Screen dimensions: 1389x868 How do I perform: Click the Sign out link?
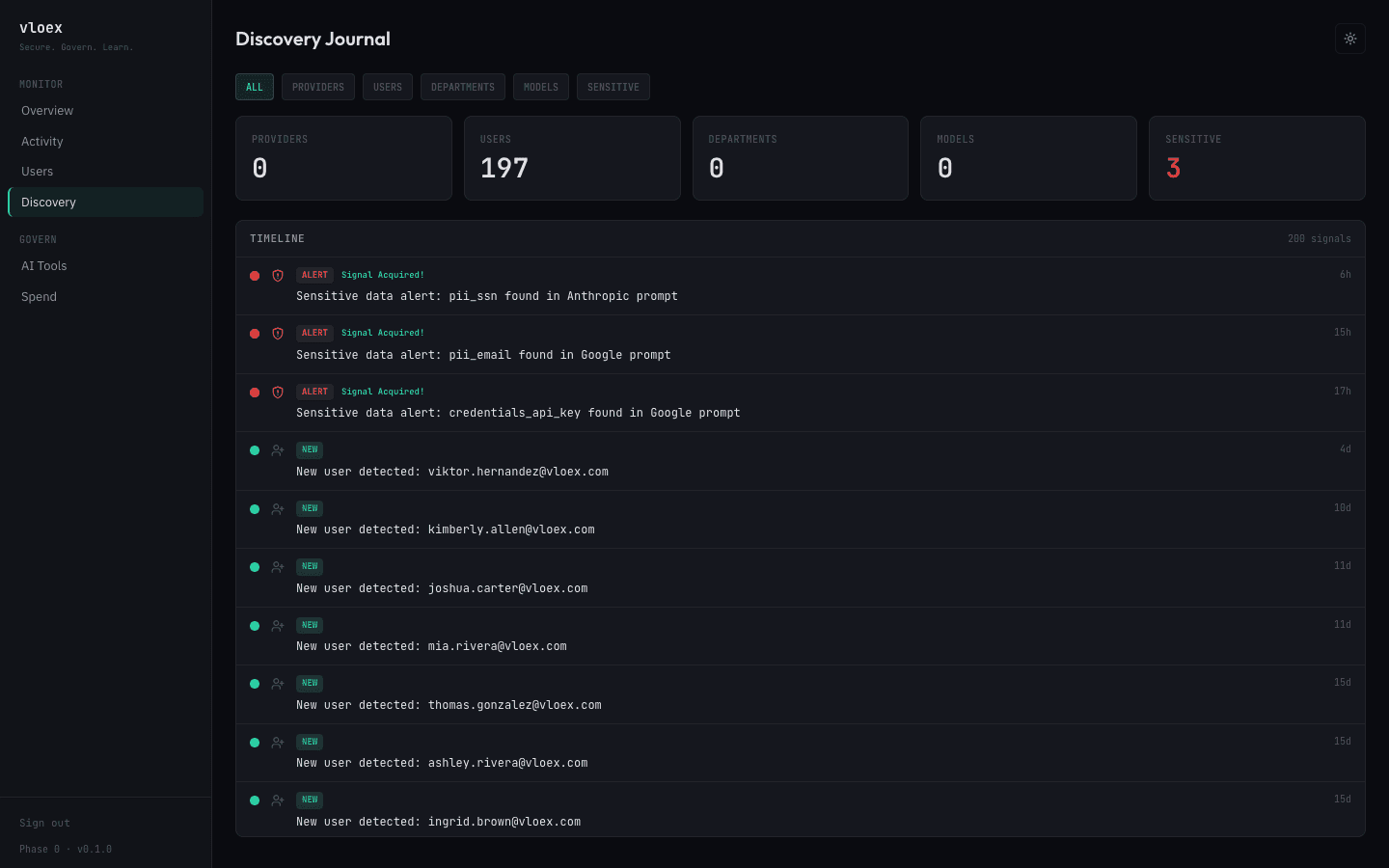click(x=44, y=823)
